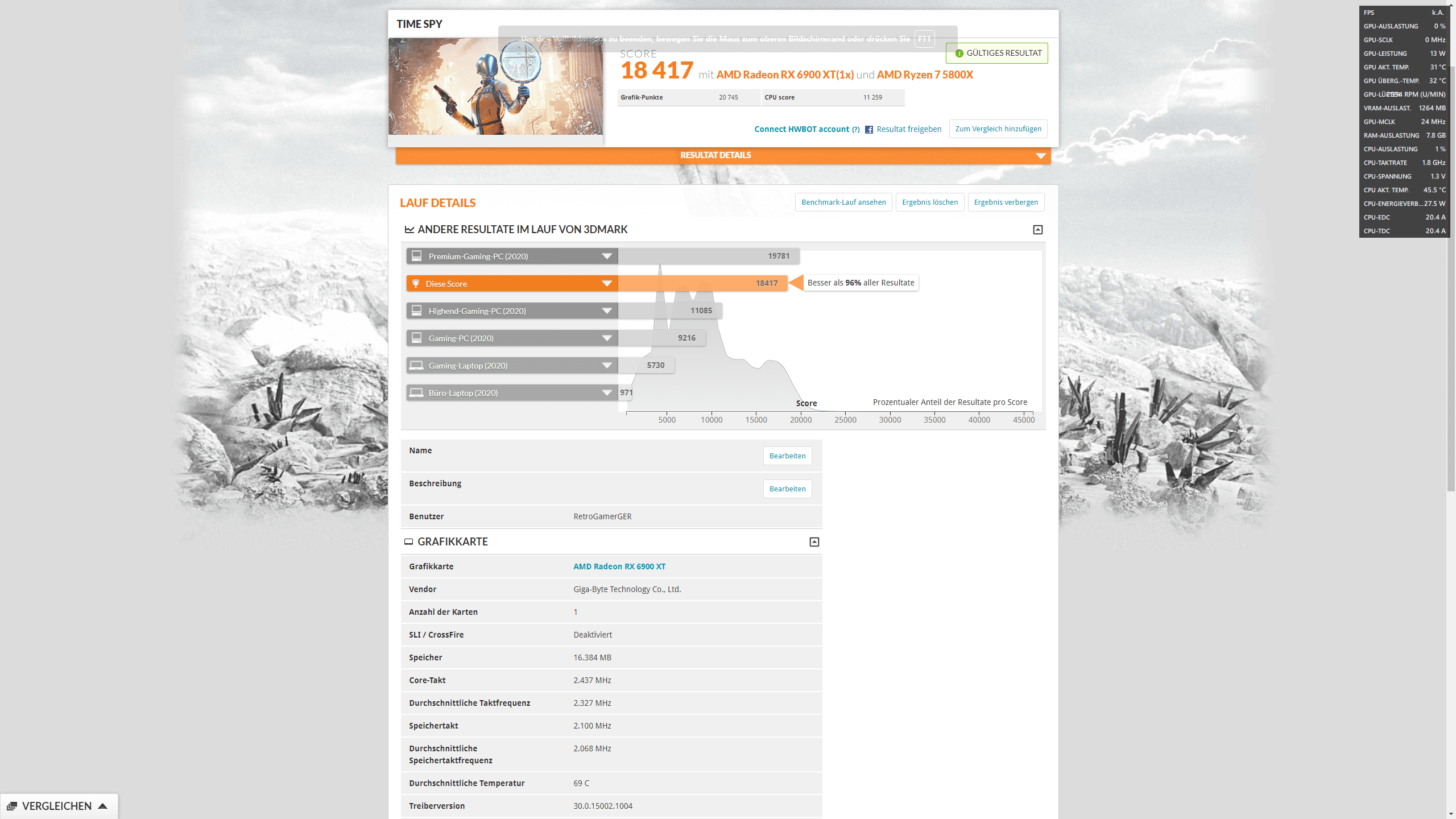Click Bearbeiten button in the Name row
The width and height of the screenshot is (1456, 819).
click(787, 456)
